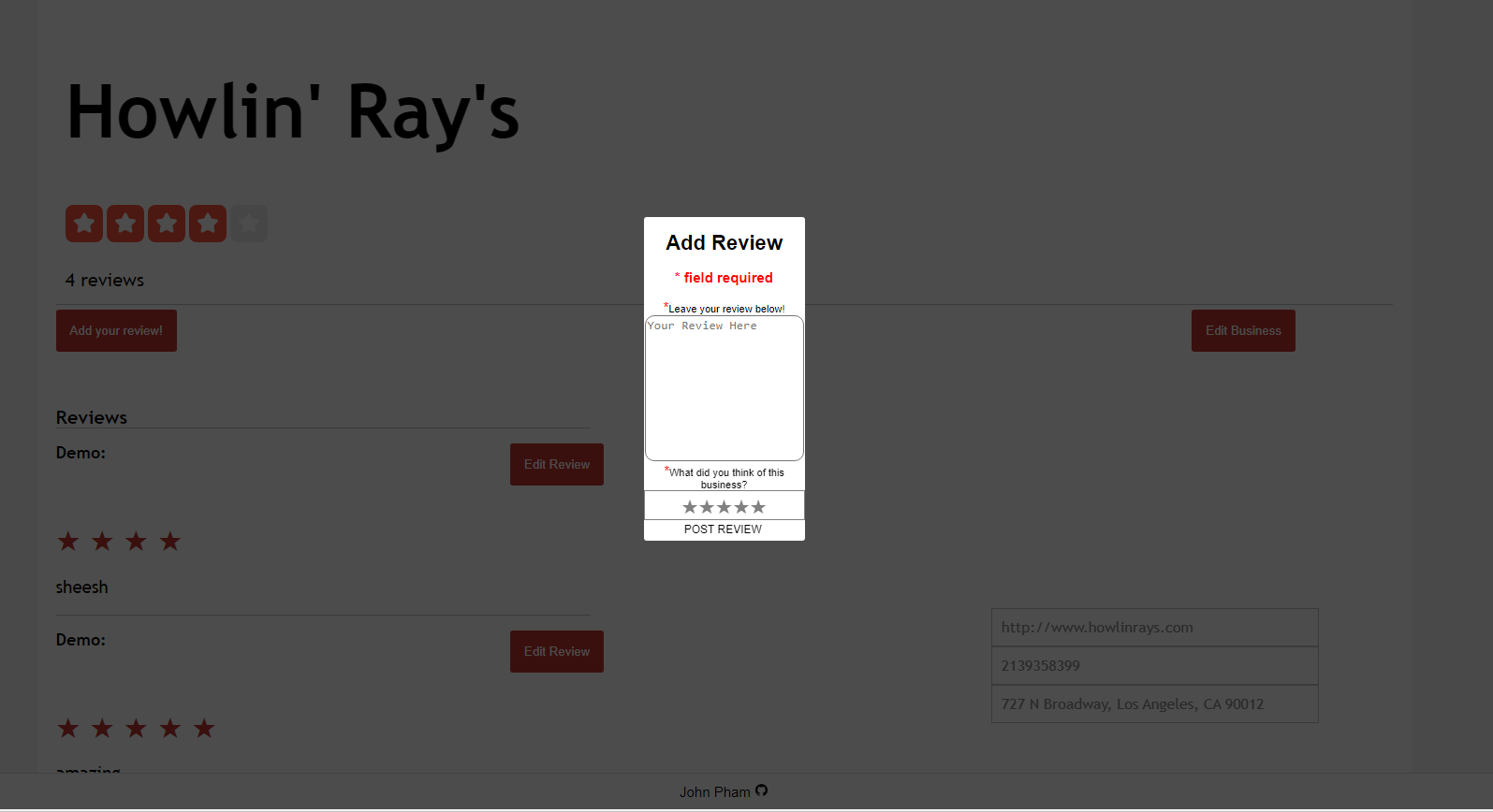The height and width of the screenshot is (812, 1493).
Task: Click the first red star under Howlin' Ray's title
Action: [x=84, y=224]
